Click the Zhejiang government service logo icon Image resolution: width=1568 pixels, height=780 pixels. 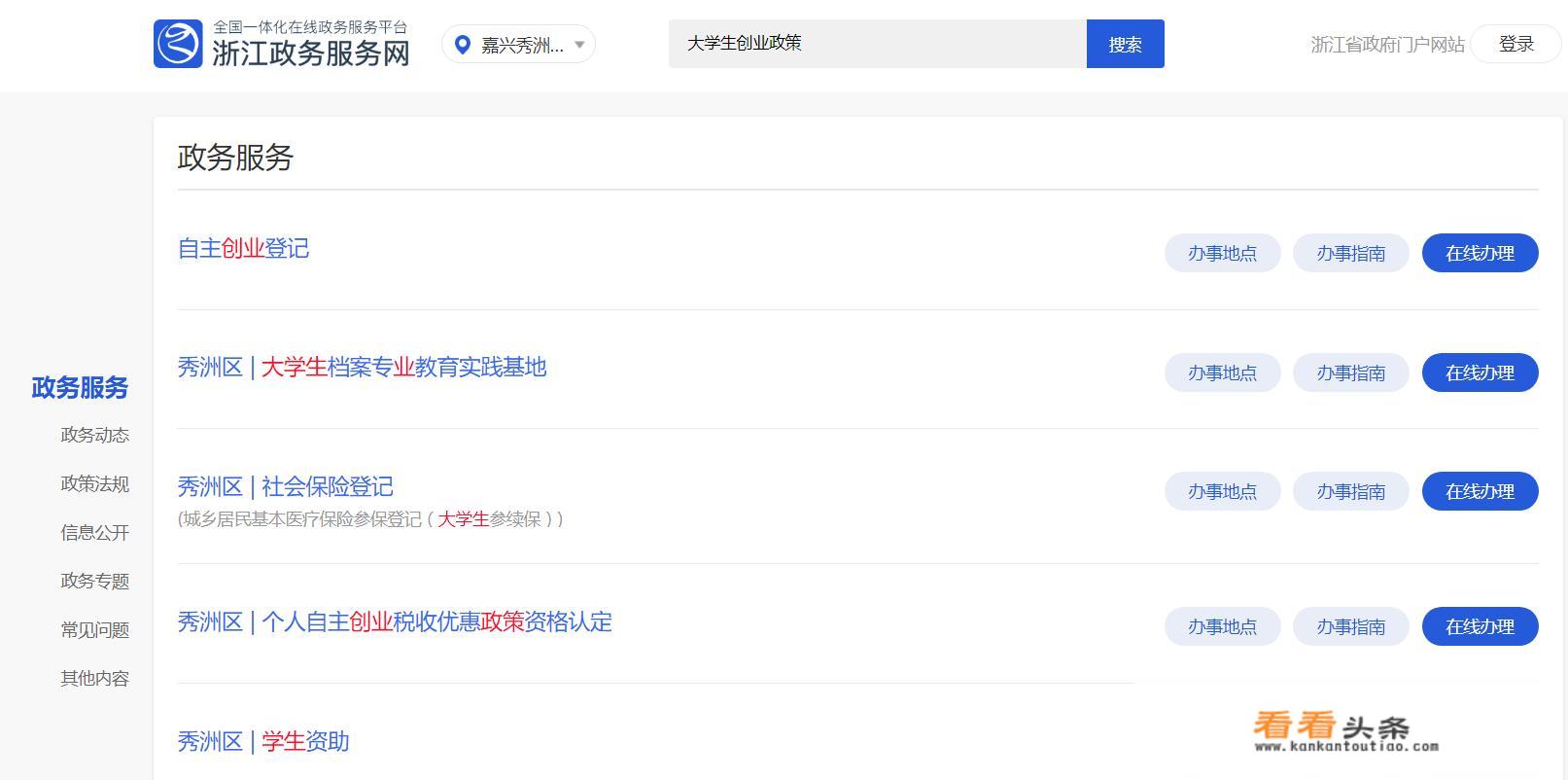pyautogui.click(x=178, y=44)
